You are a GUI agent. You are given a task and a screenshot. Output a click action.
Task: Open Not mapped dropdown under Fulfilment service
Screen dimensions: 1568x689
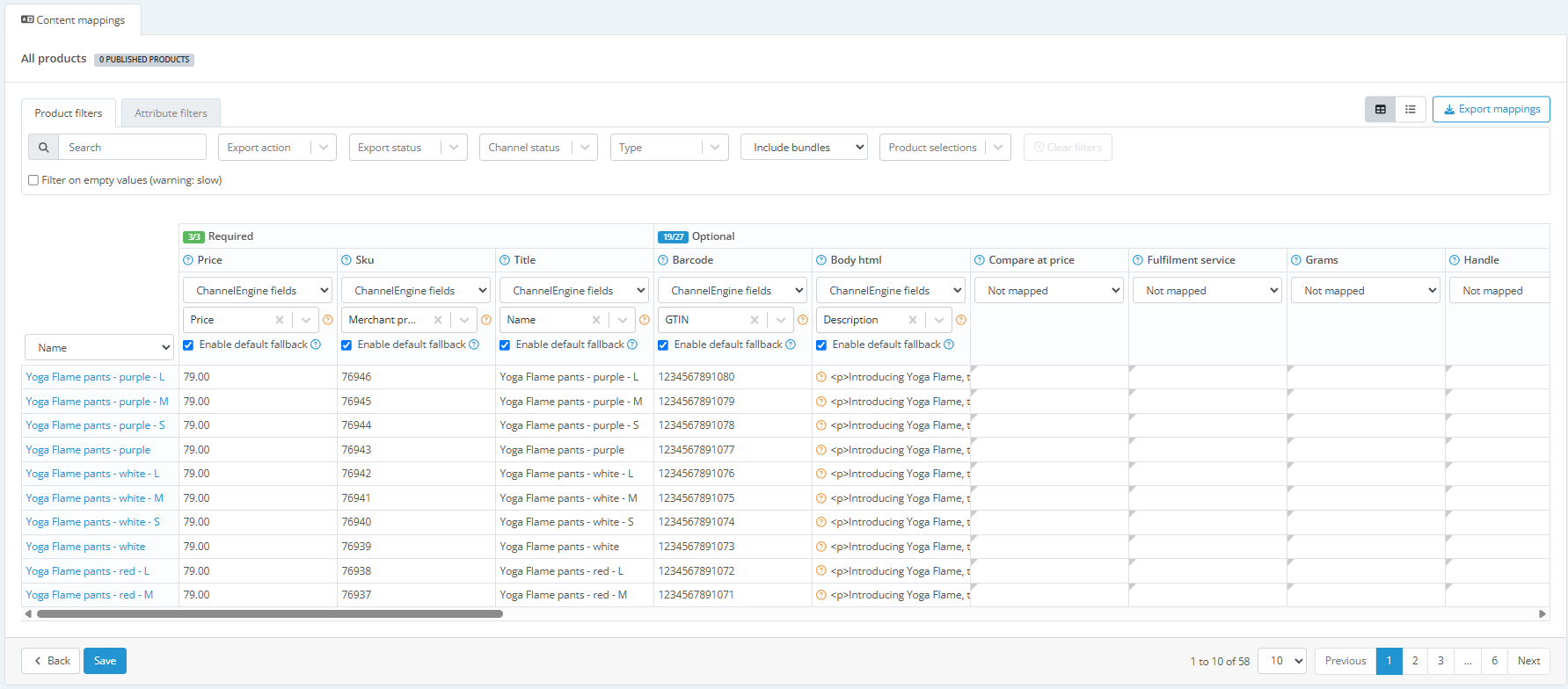point(1207,290)
